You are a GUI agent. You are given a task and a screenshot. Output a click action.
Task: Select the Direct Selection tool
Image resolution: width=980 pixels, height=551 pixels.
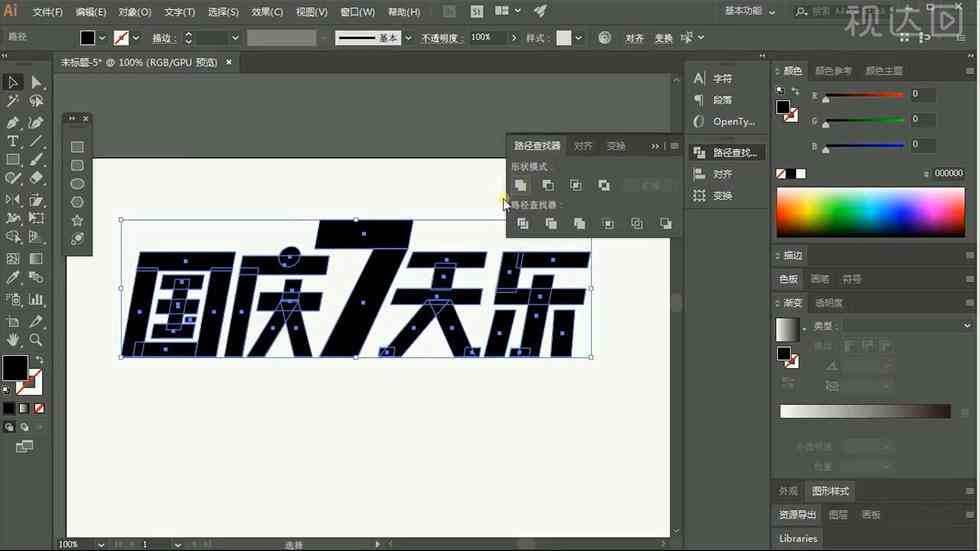[x=36, y=82]
